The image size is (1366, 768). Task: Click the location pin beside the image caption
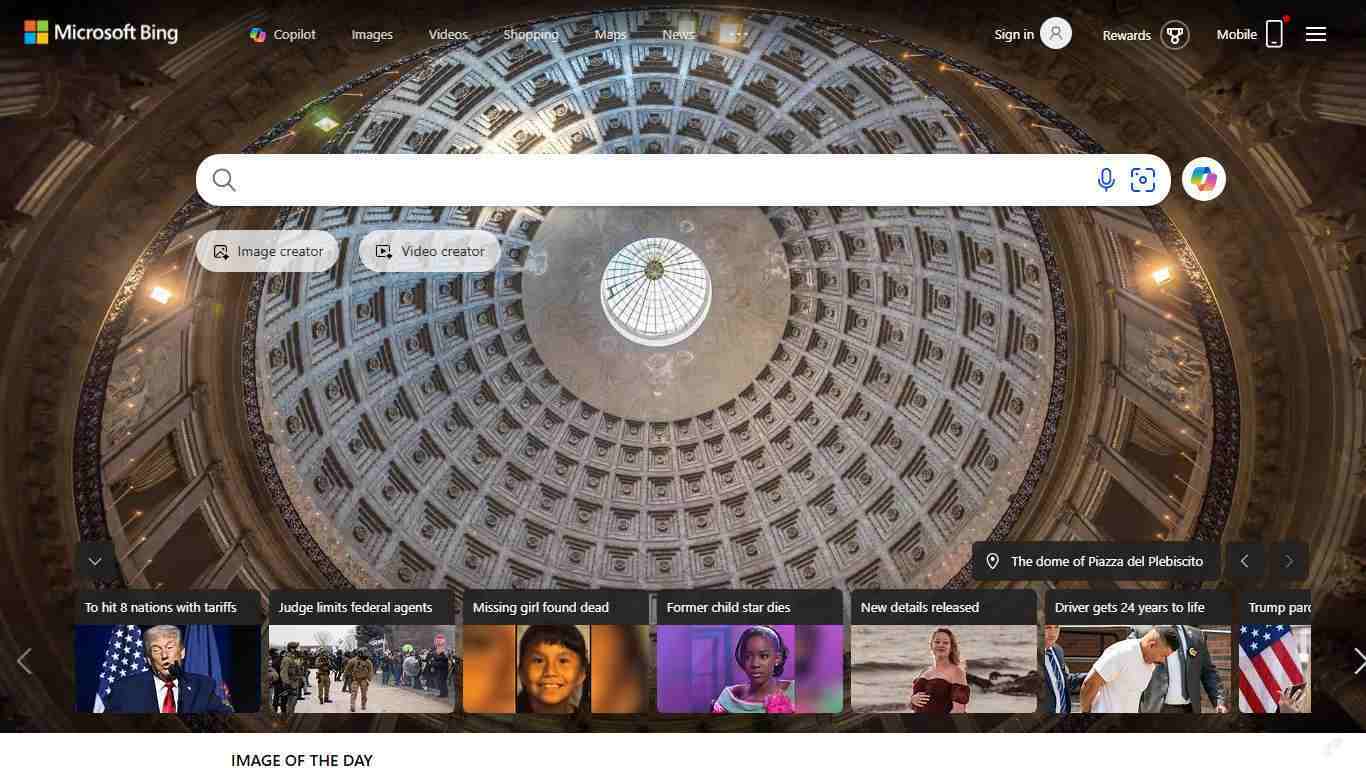[992, 561]
